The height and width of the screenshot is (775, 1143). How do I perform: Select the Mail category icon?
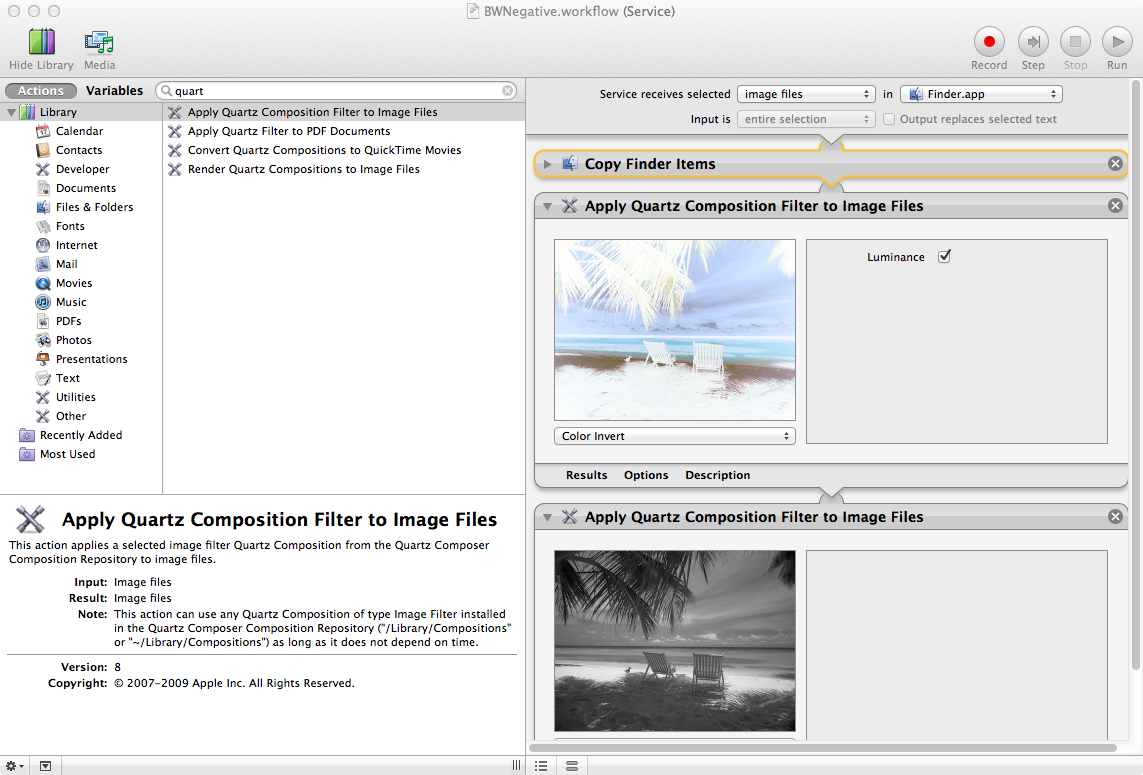43,264
